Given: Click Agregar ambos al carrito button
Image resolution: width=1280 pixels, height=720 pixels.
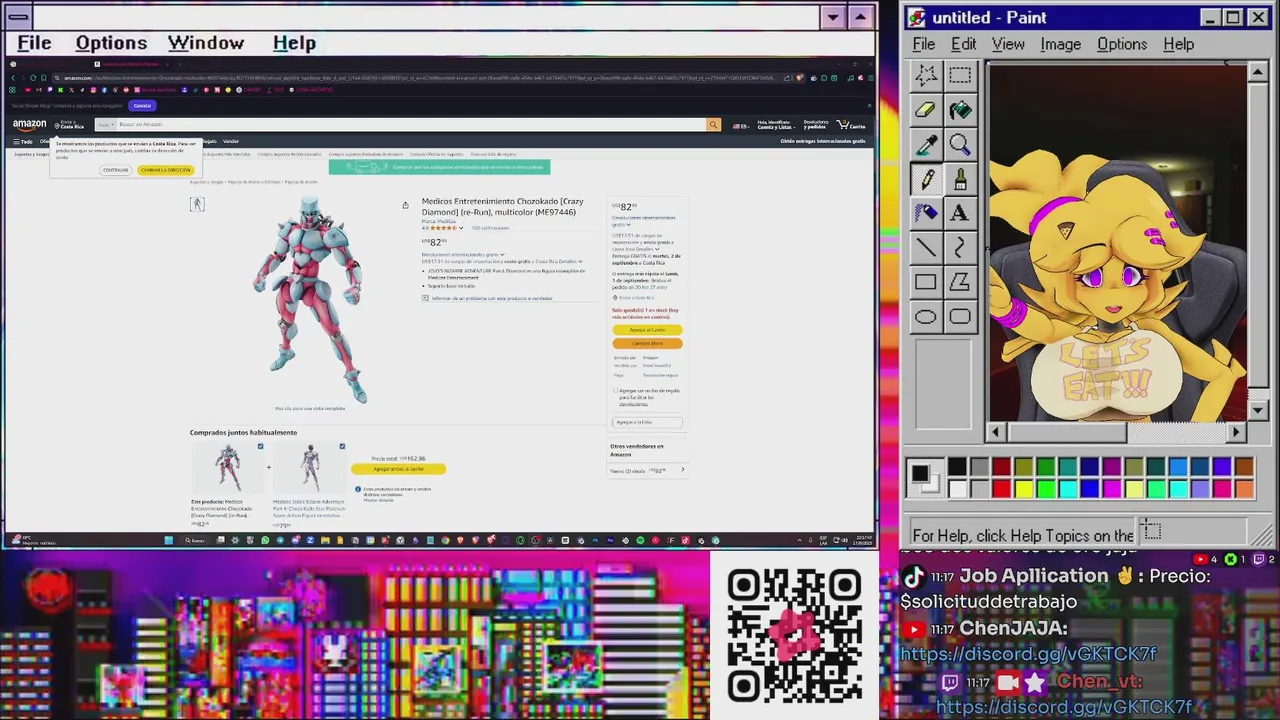Looking at the screenshot, I should tap(398, 469).
